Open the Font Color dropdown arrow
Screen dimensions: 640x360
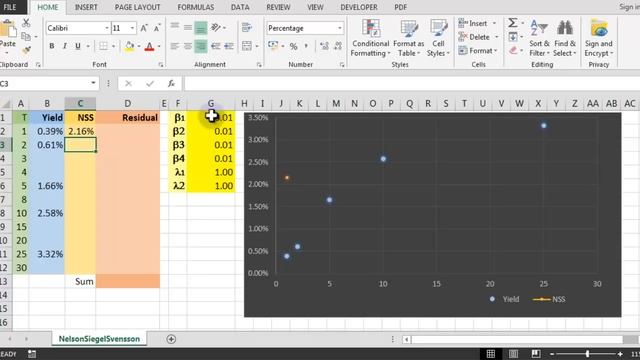(x=159, y=47)
